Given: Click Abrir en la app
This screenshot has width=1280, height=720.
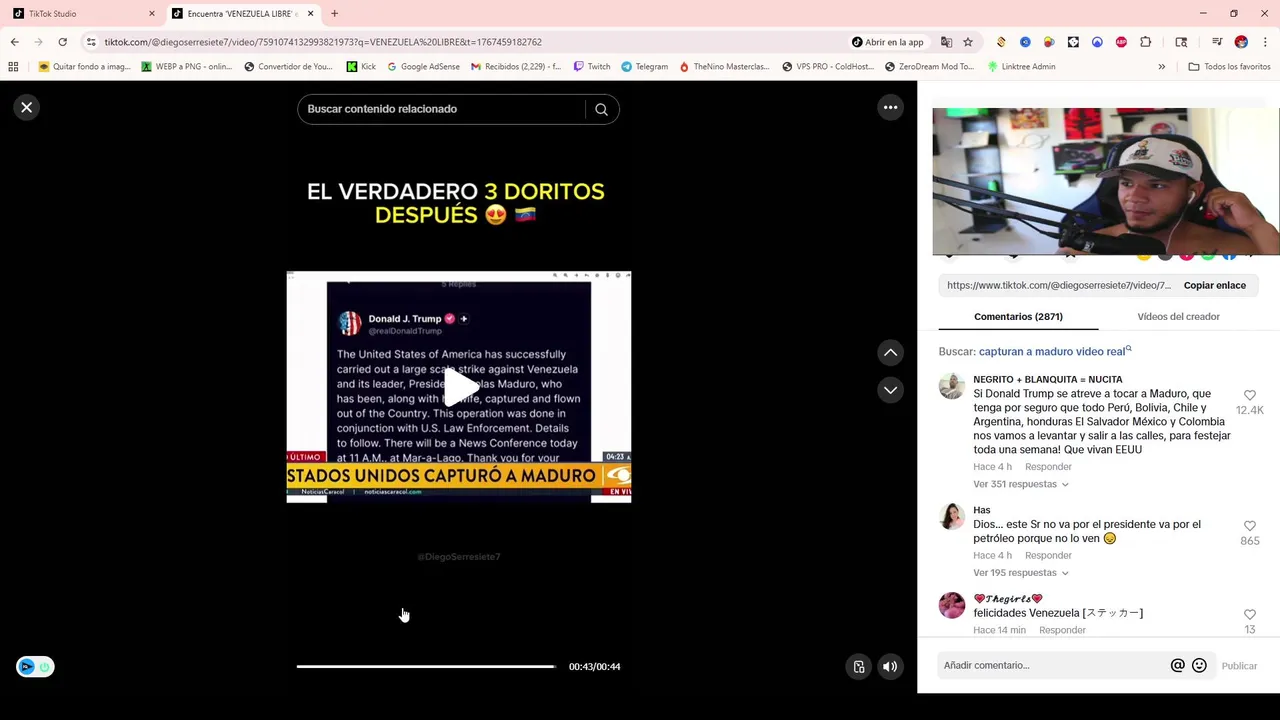Looking at the screenshot, I should pyautogui.click(x=887, y=42).
